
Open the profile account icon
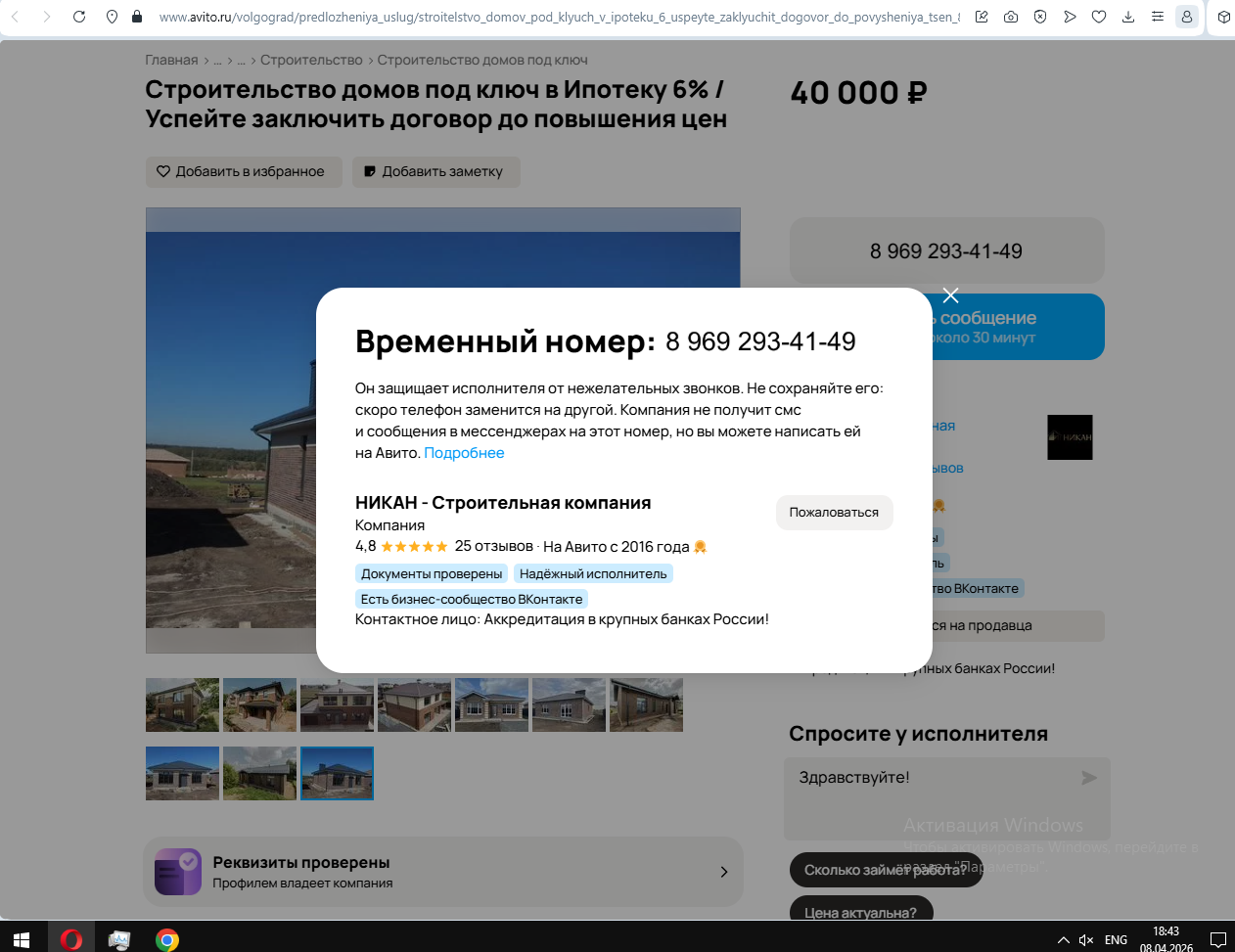pos(1187,17)
